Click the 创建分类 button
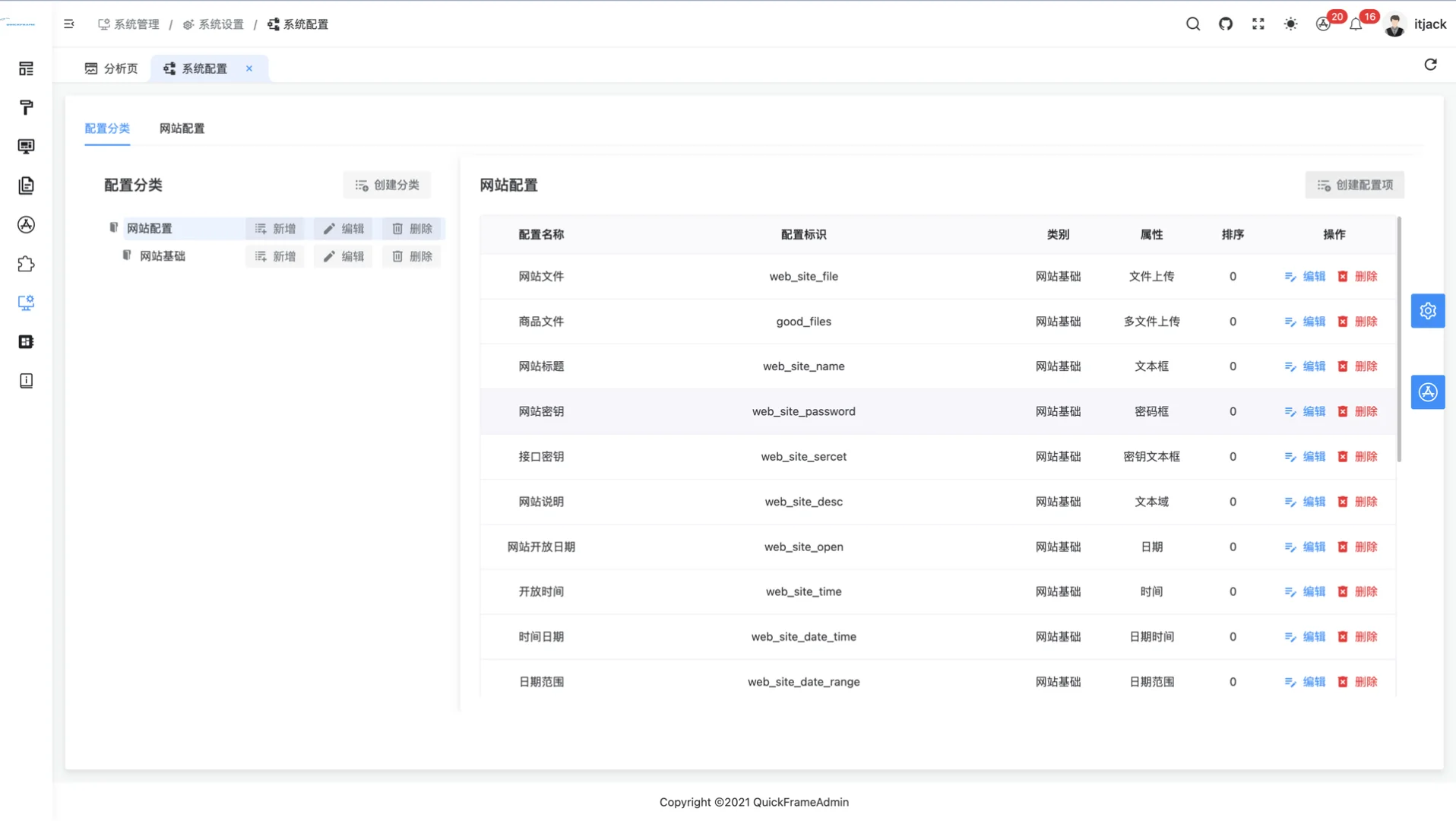Viewport: 1456px width, 821px height. (387, 185)
